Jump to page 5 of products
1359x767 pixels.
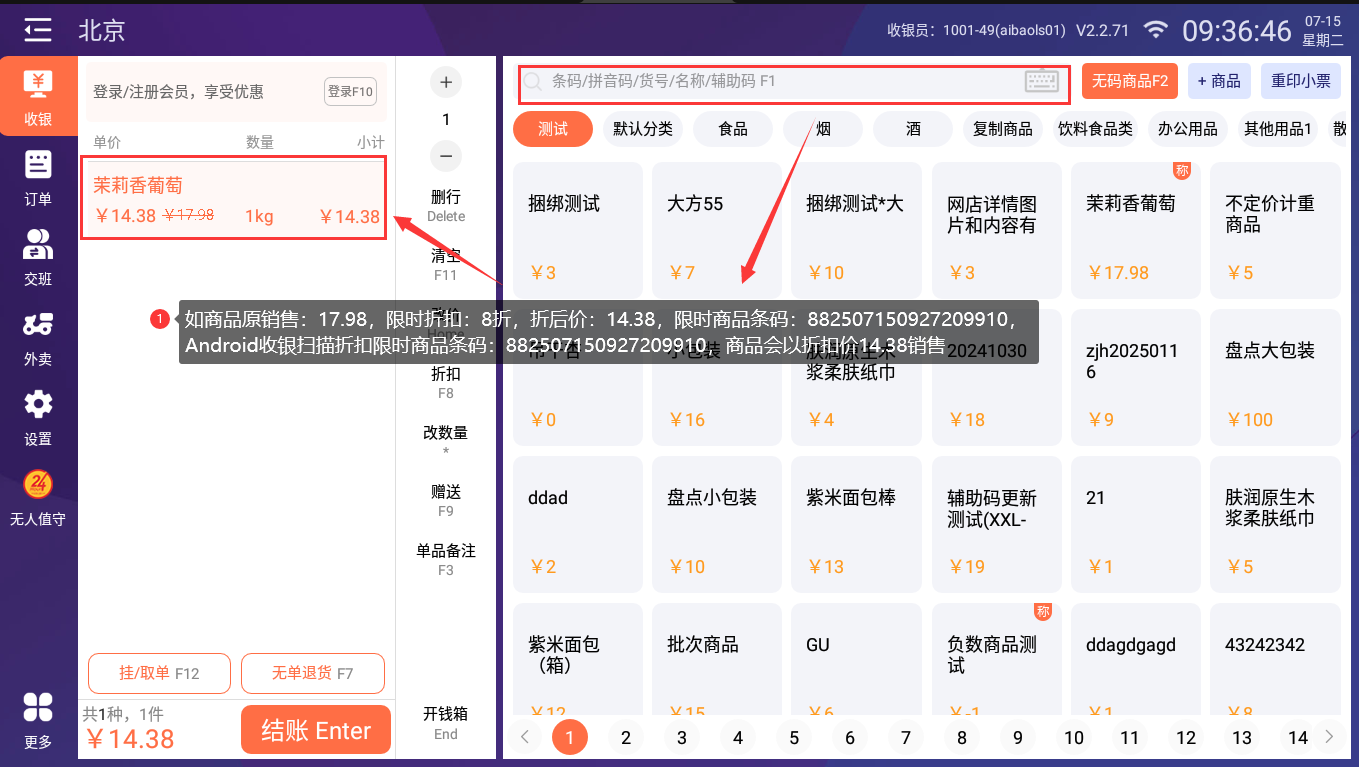point(794,738)
